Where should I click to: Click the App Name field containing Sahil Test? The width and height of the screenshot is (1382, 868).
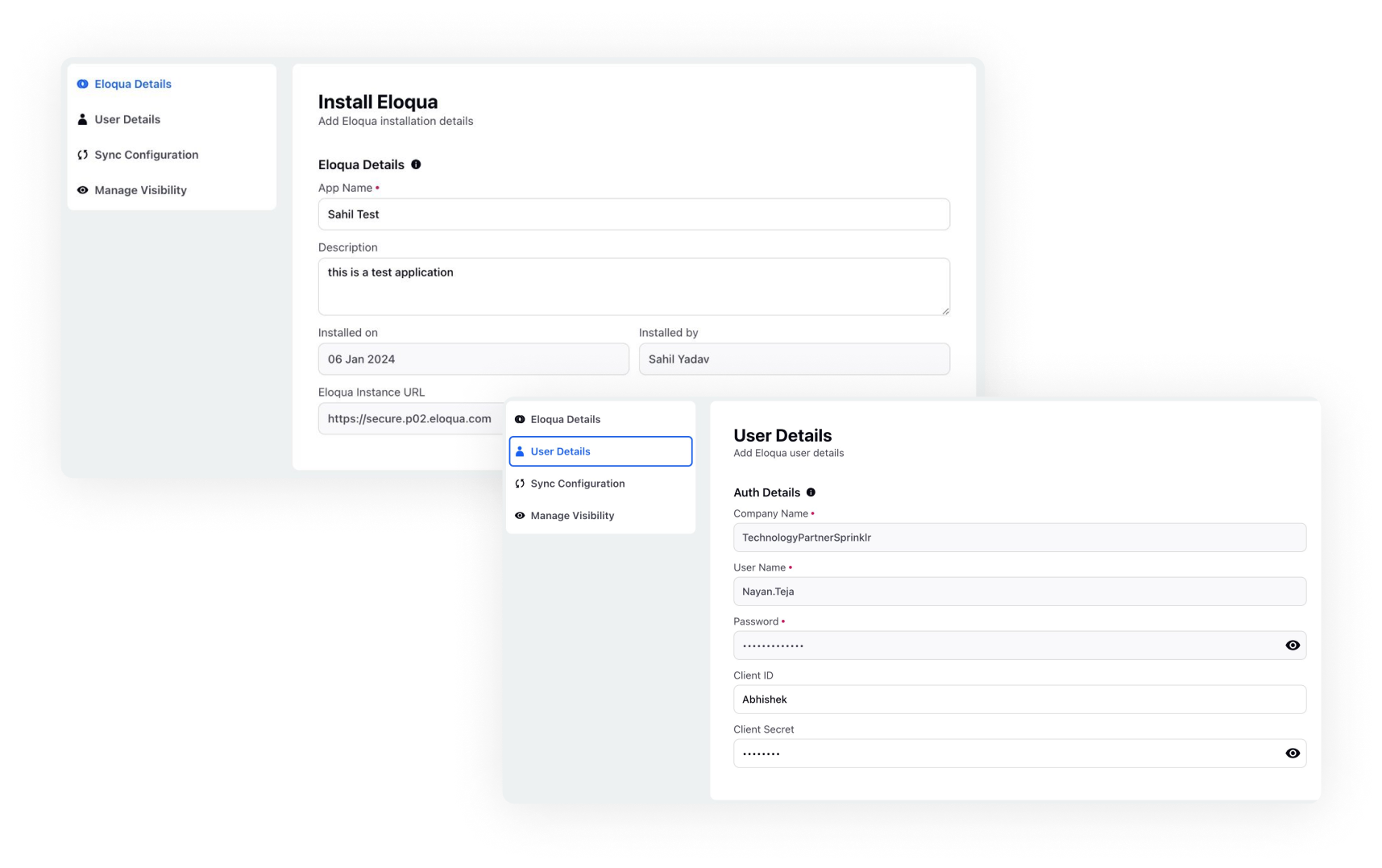pos(633,214)
